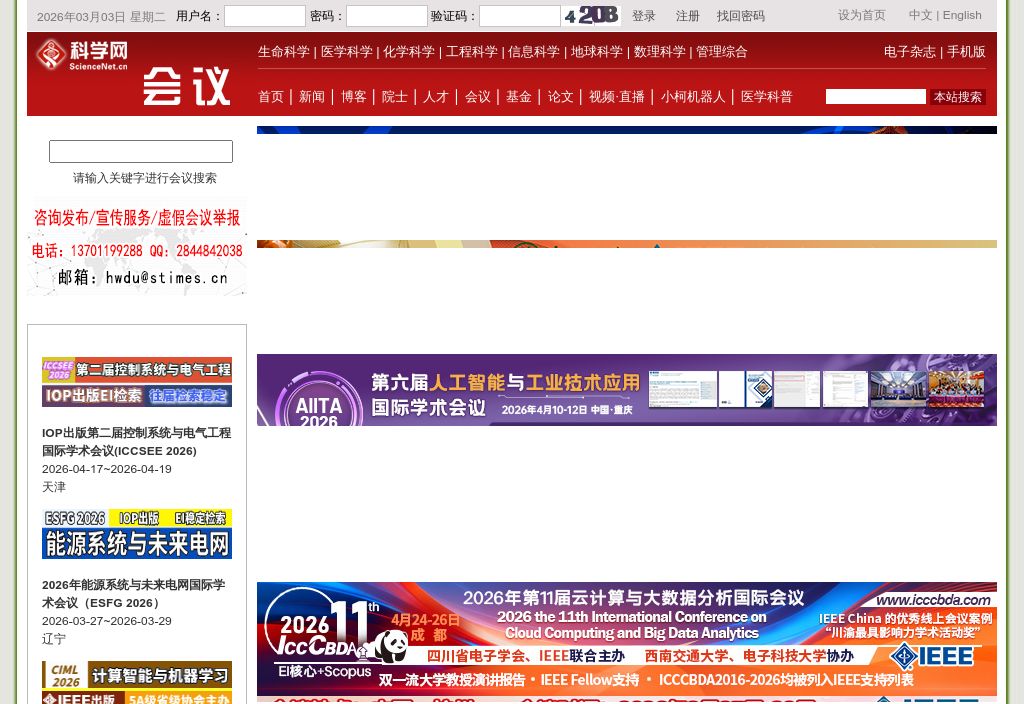Image resolution: width=1024 pixels, height=704 pixels.
Task: Open 手机版 mobile version
Action: coord(966,51)
